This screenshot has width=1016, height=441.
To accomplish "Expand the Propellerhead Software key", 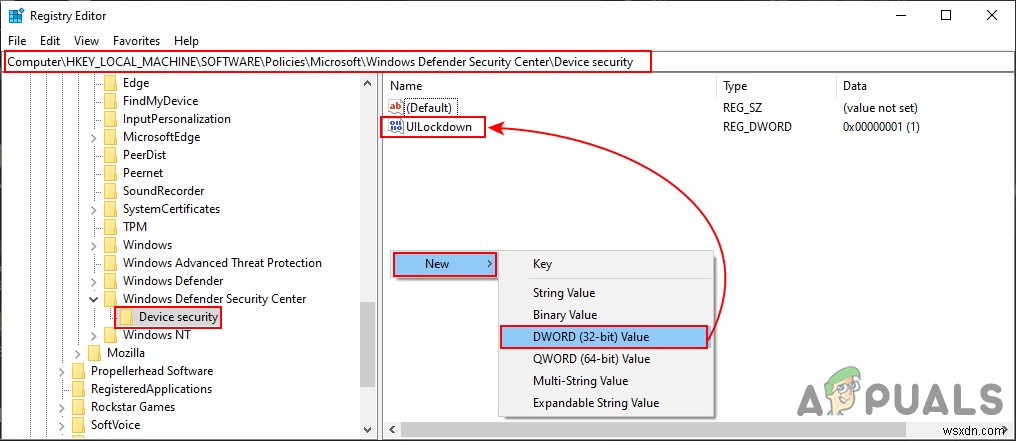I will click(62, 371).
